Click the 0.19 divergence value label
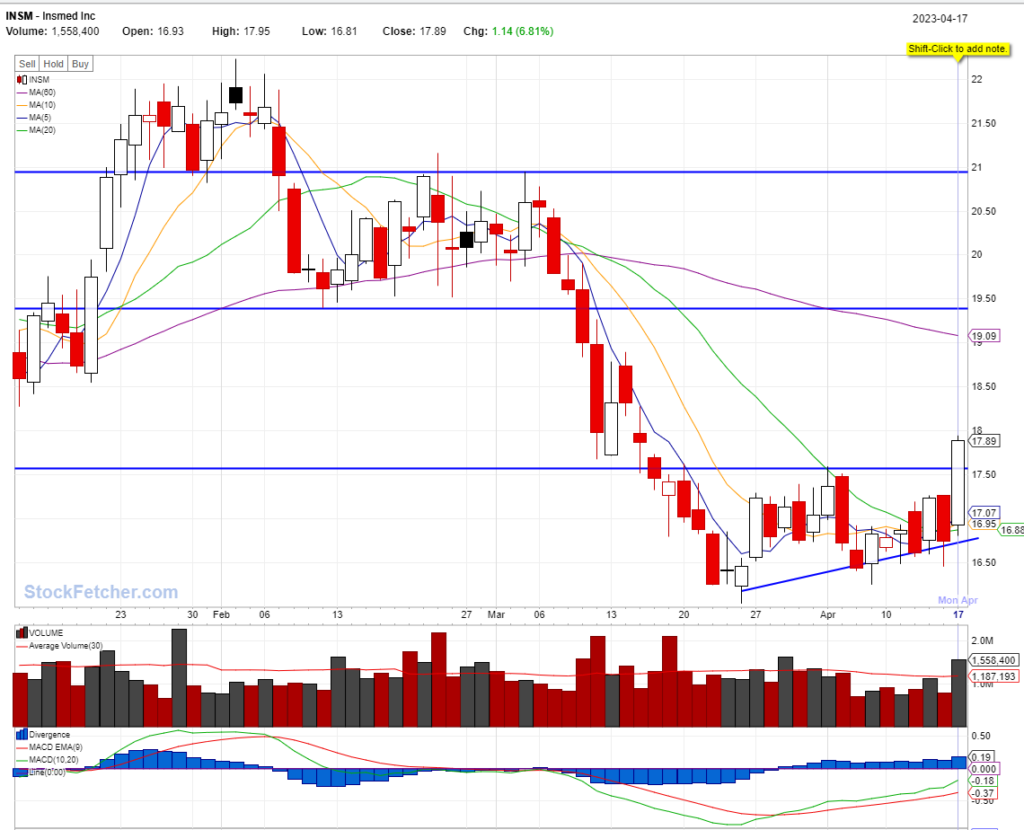This screenshot has width=1024, height=830. click(982, 758)
